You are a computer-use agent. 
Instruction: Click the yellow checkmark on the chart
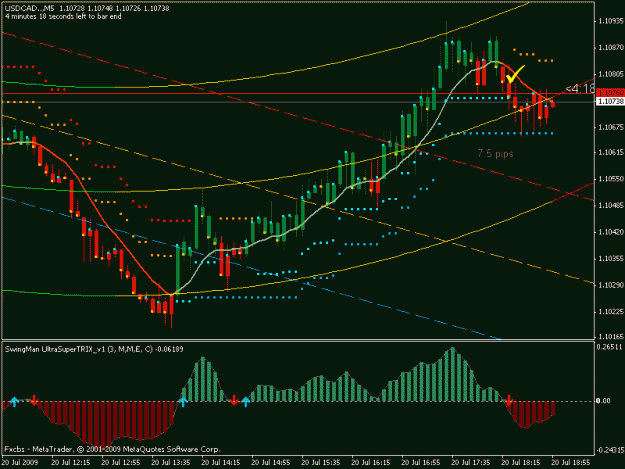click(x=515, y=74)
